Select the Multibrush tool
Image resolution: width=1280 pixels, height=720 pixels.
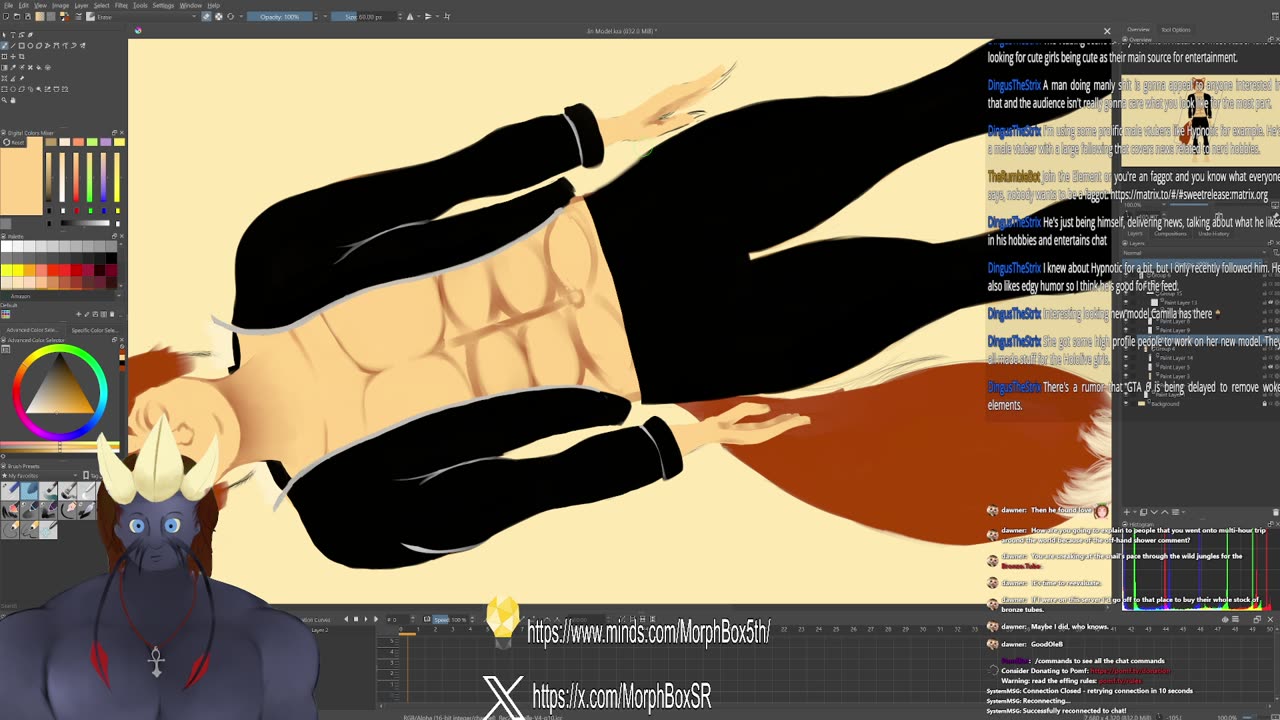coord(82,45)
